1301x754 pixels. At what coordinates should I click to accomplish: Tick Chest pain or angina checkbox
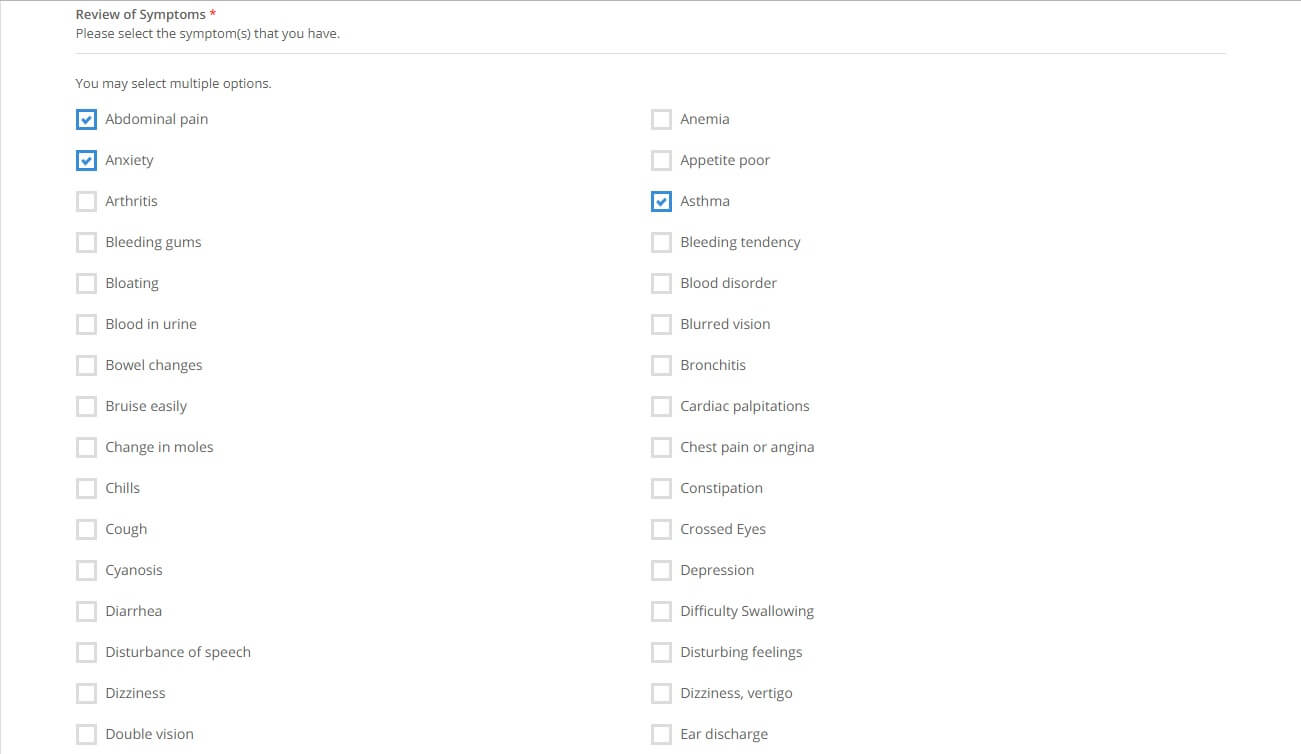661,447
